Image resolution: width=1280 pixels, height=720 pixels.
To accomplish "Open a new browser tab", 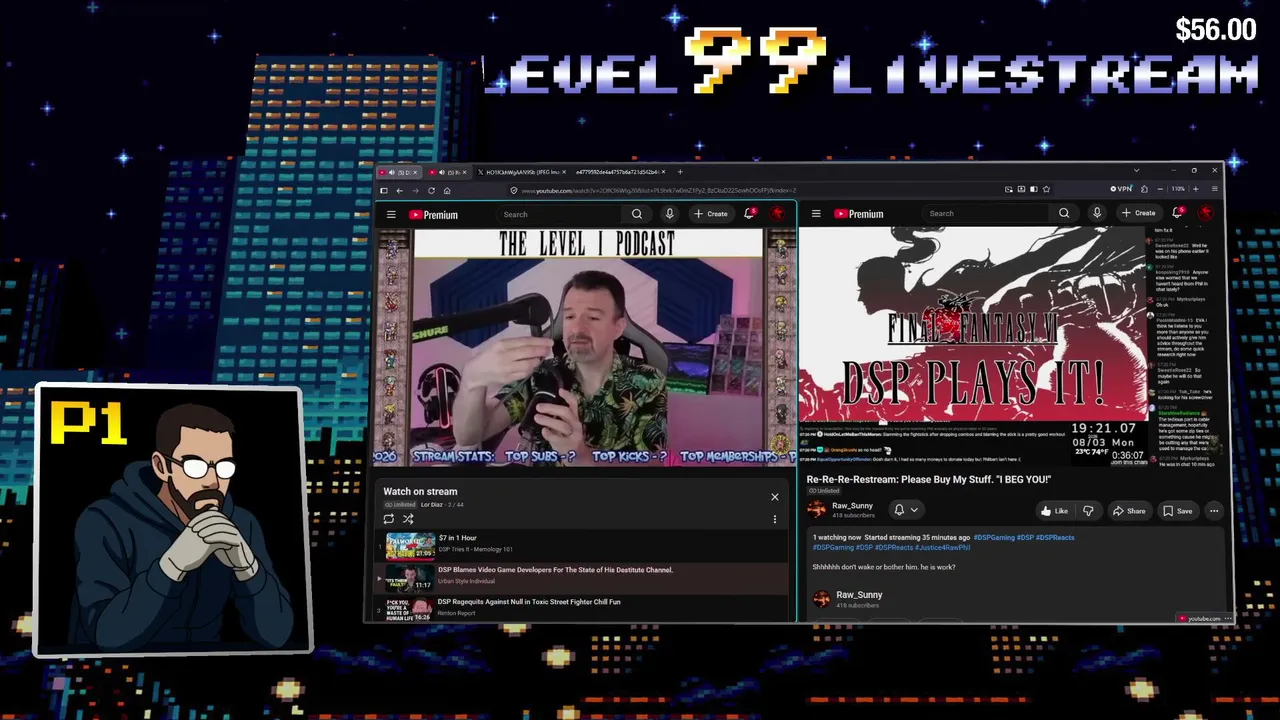I will tap(680, 172).
